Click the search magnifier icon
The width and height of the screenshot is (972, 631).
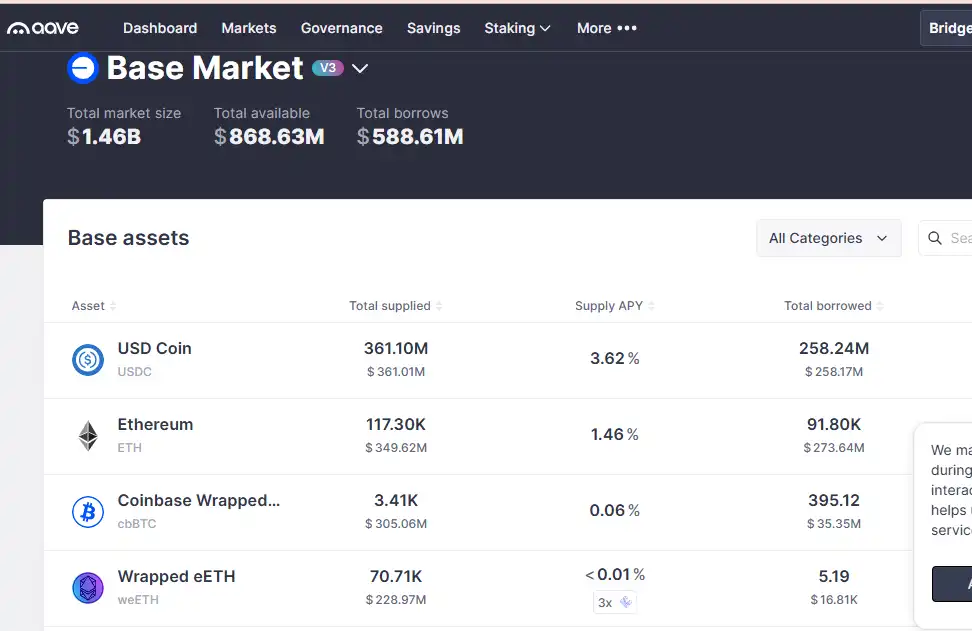(x=935, y=238)
